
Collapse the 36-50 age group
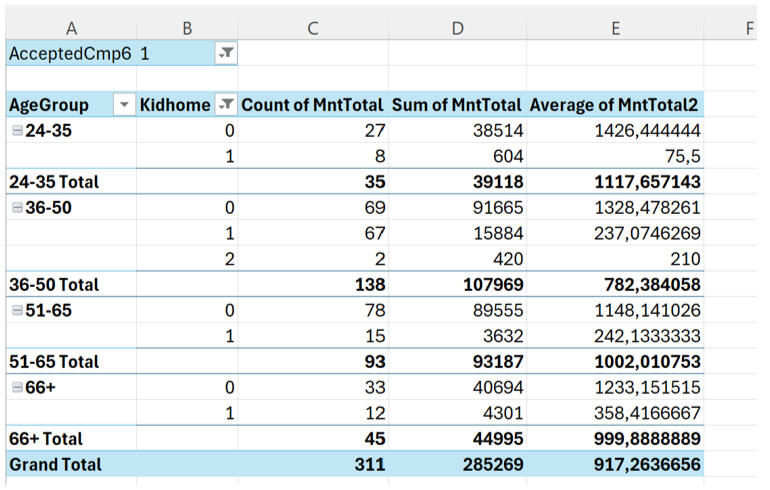[16, 207]
